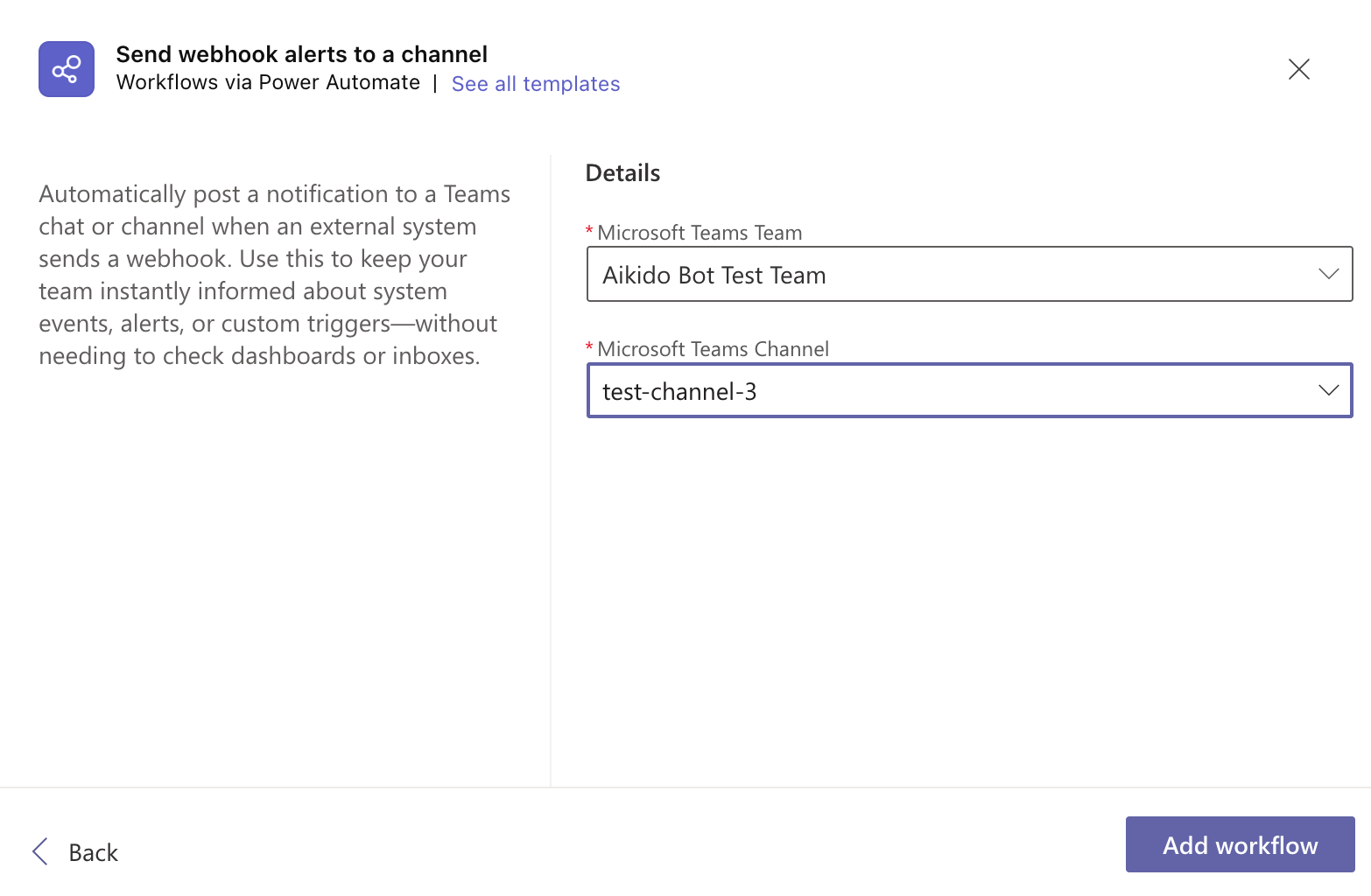Open the See all templates link
Screen dimensions: 1371x896
point(535,84)
